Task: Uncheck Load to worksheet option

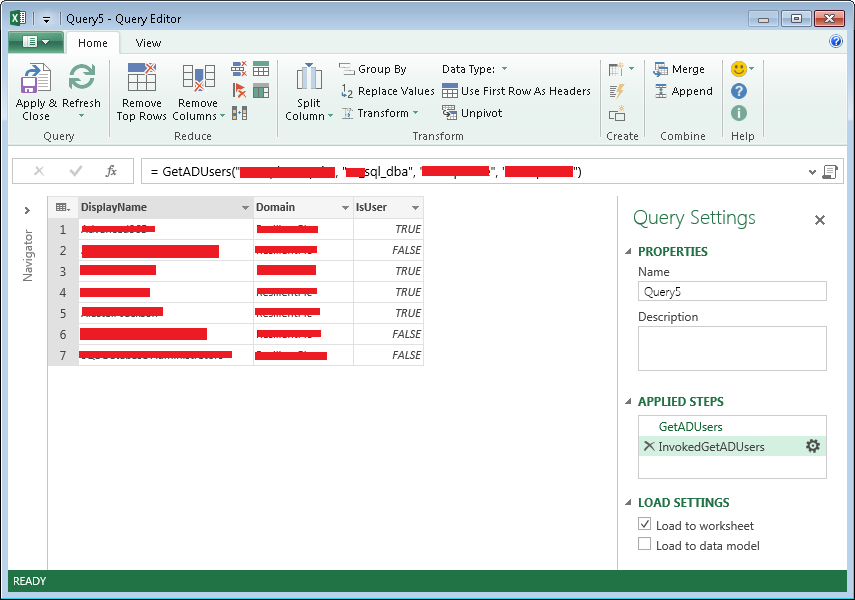Action: point(645,525)
